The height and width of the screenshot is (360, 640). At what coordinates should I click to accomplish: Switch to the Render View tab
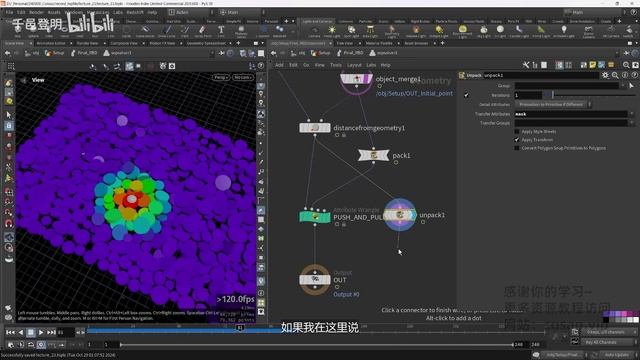[87, 43]
